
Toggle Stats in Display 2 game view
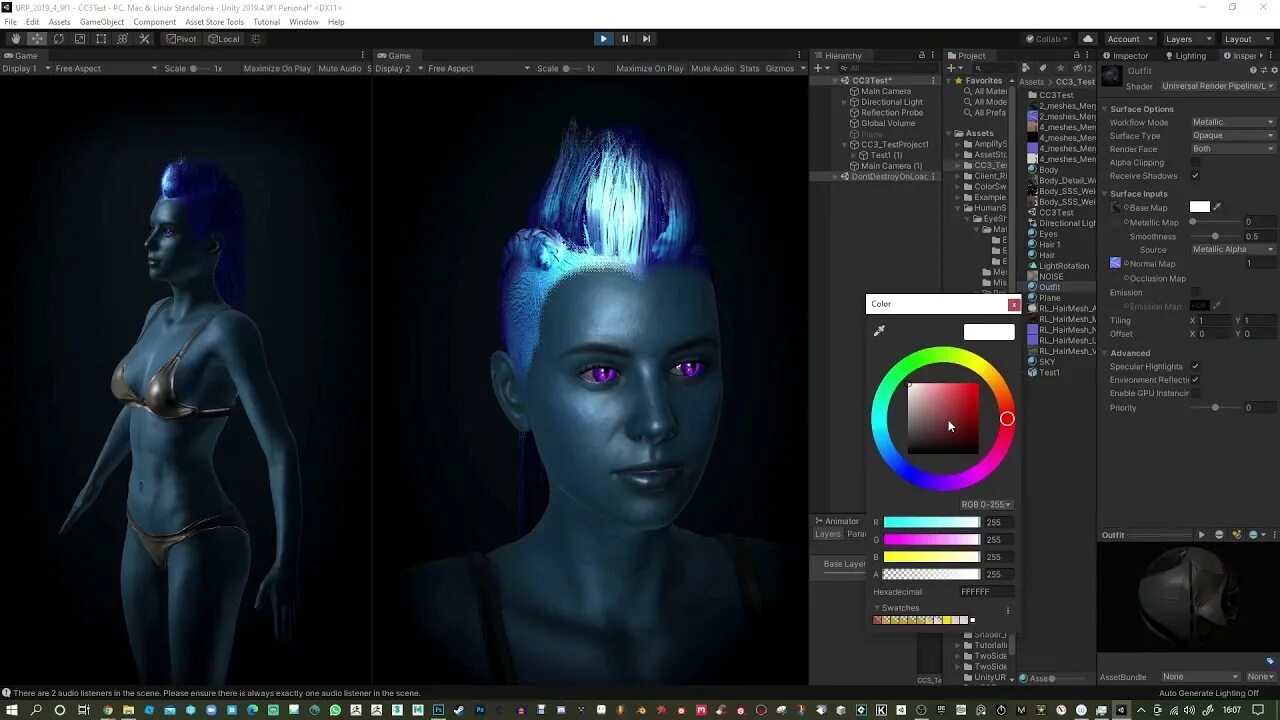tap(749, 69)
